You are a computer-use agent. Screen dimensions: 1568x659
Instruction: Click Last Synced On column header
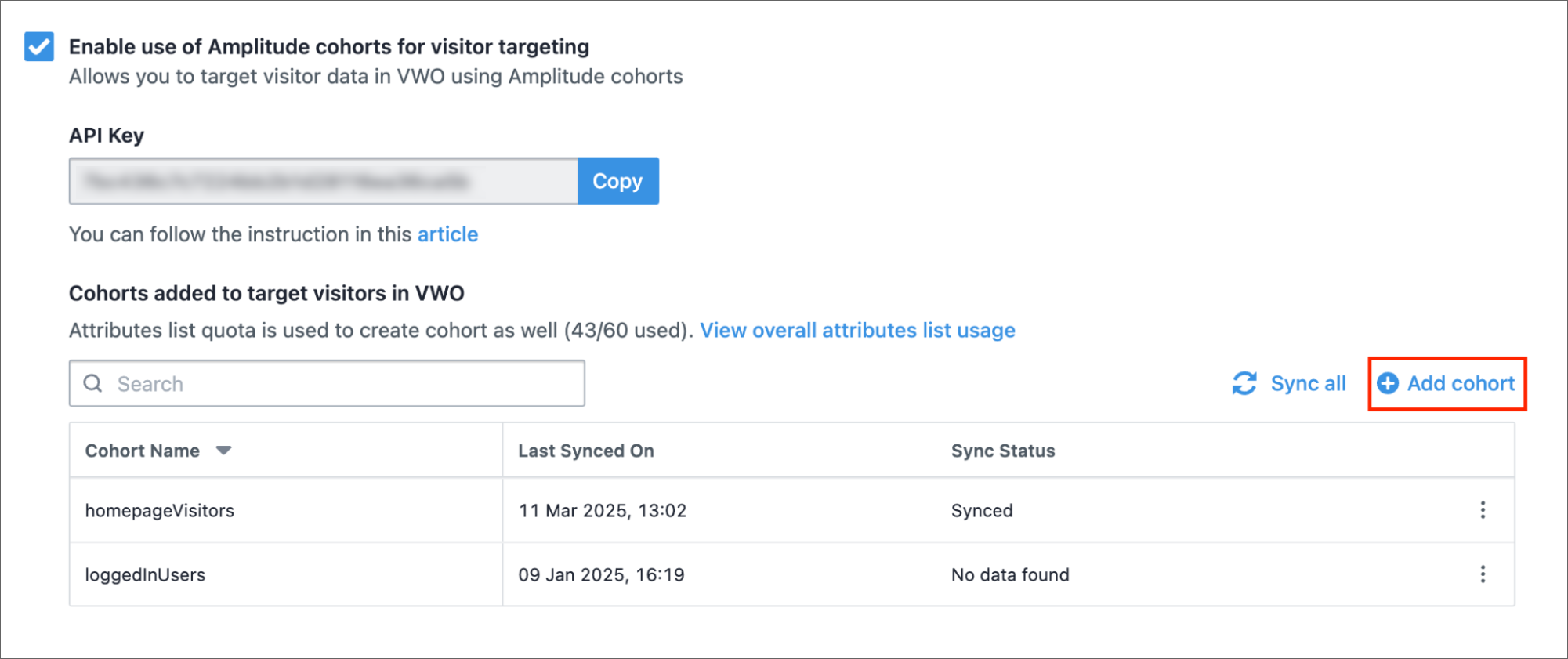tap(586, 451)
